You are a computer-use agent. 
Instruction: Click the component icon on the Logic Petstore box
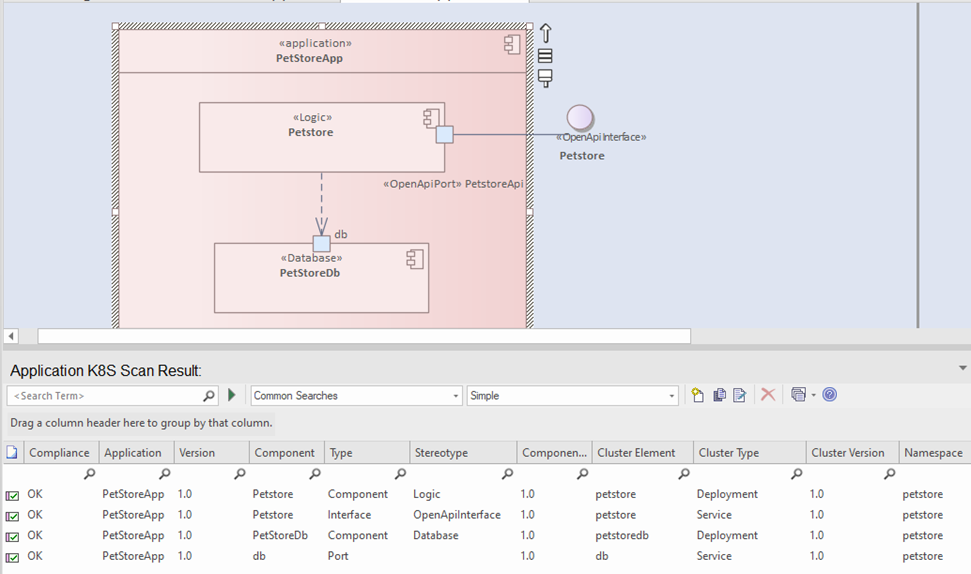click(432, 118)
